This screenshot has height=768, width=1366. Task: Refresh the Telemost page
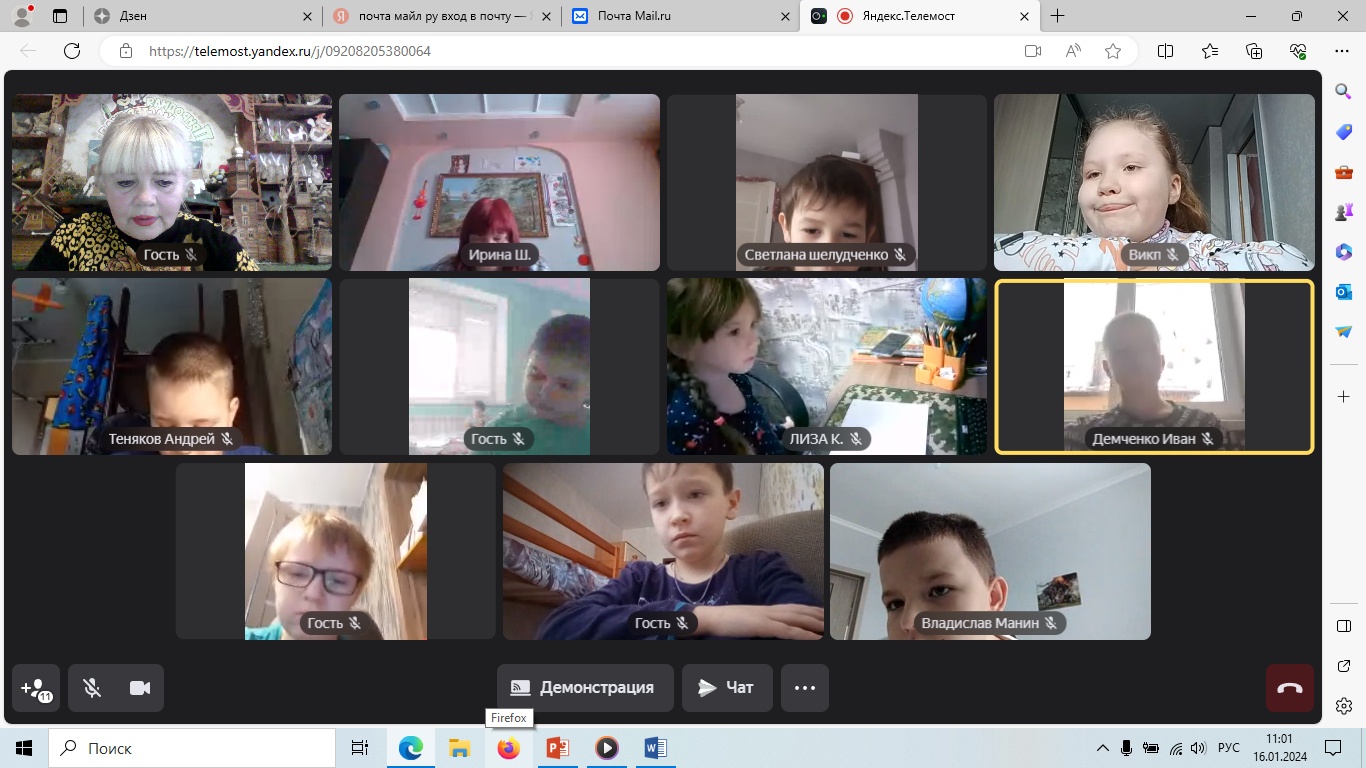tap(72, 51)
